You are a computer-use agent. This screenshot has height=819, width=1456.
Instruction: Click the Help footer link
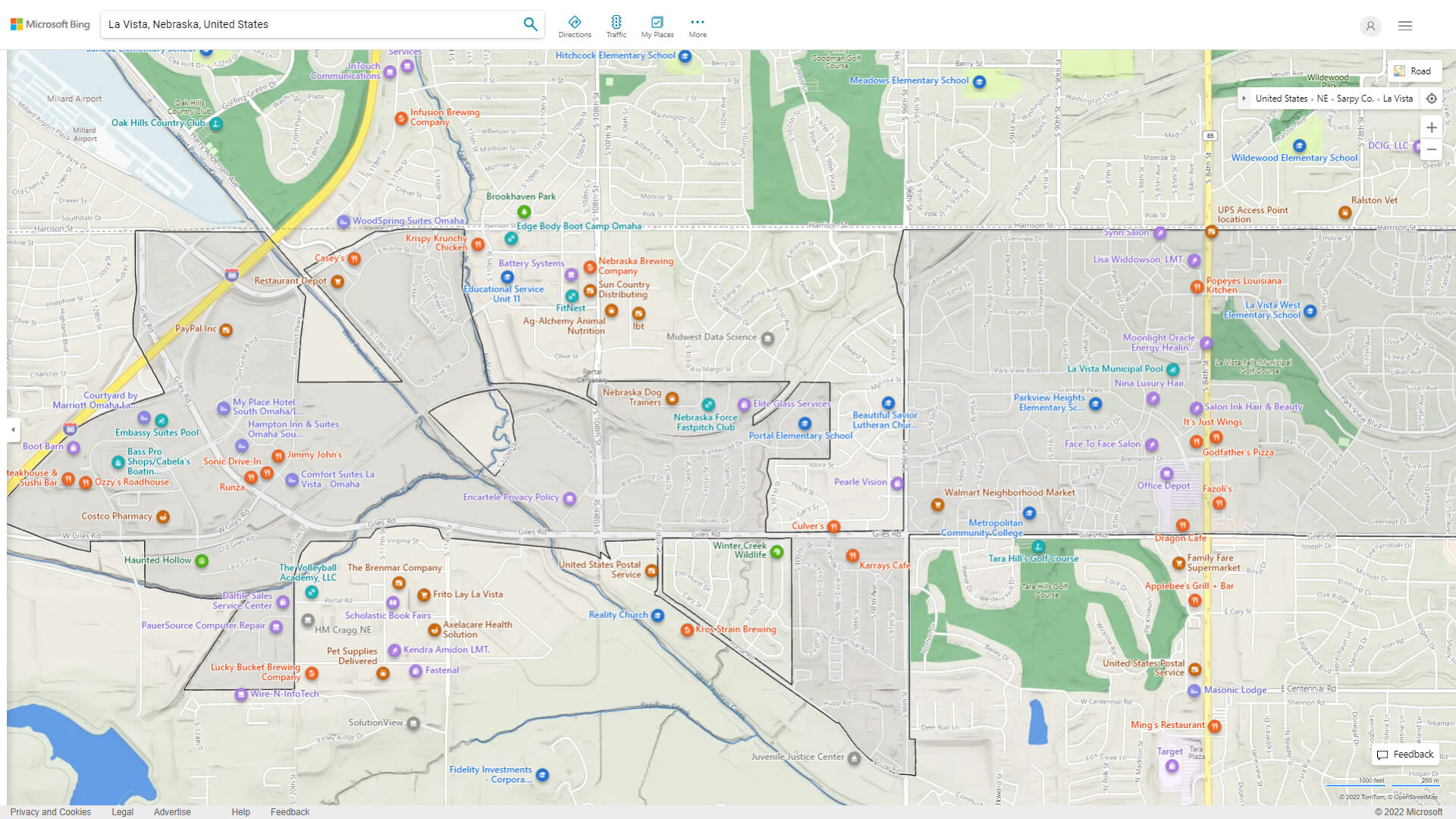(x=240, y=811)
